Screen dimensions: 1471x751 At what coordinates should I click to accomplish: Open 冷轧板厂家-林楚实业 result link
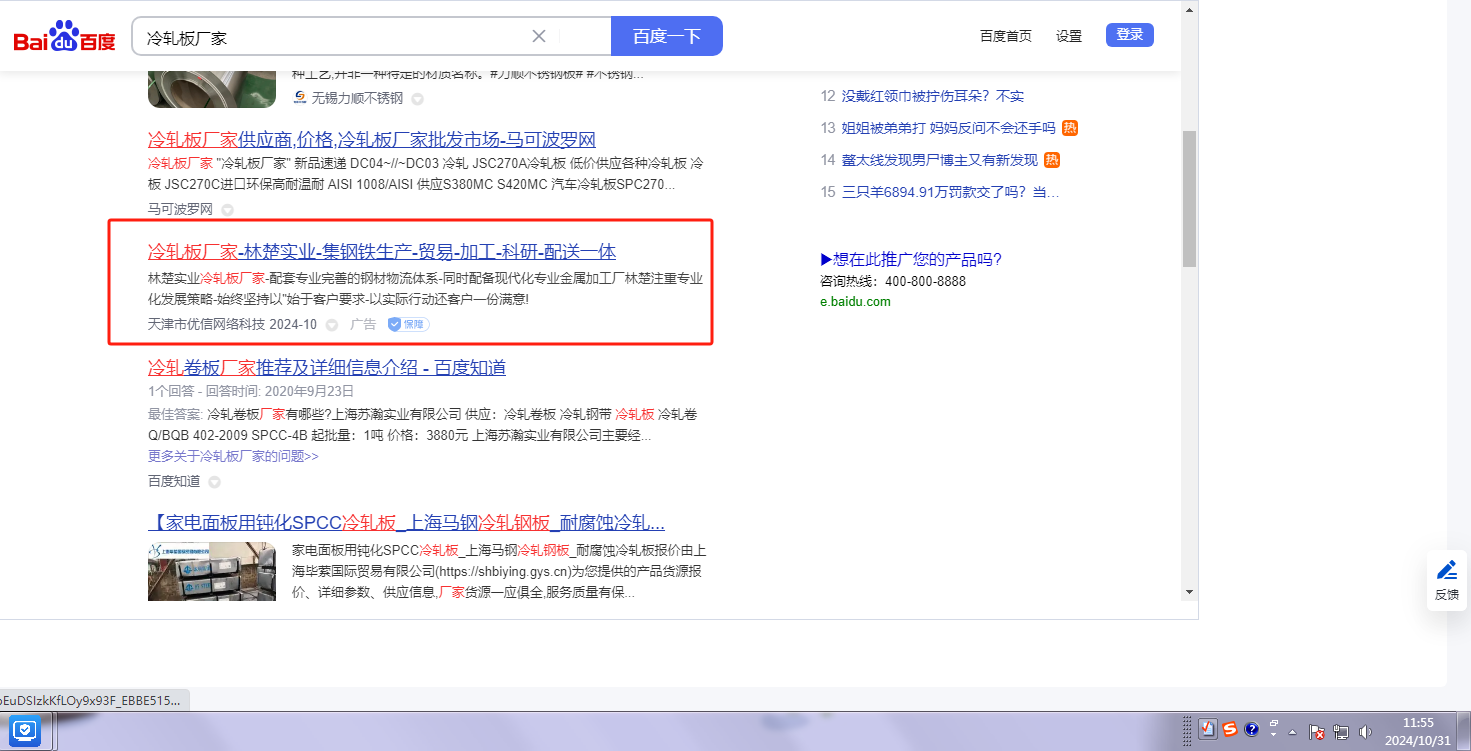tap(381, 251)
